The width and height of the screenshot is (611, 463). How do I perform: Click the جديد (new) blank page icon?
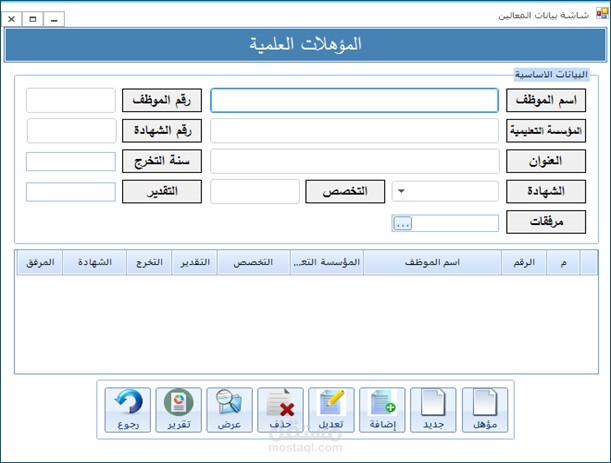(x=433, y=410)
